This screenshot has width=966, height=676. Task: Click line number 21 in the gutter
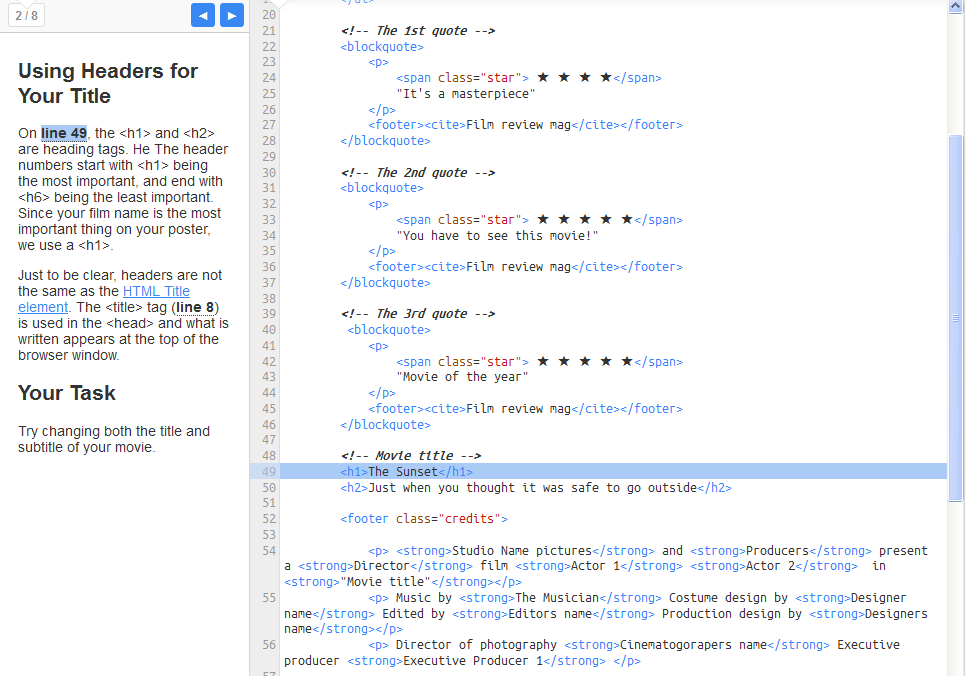pyautogui.click(x=269, y=30)
